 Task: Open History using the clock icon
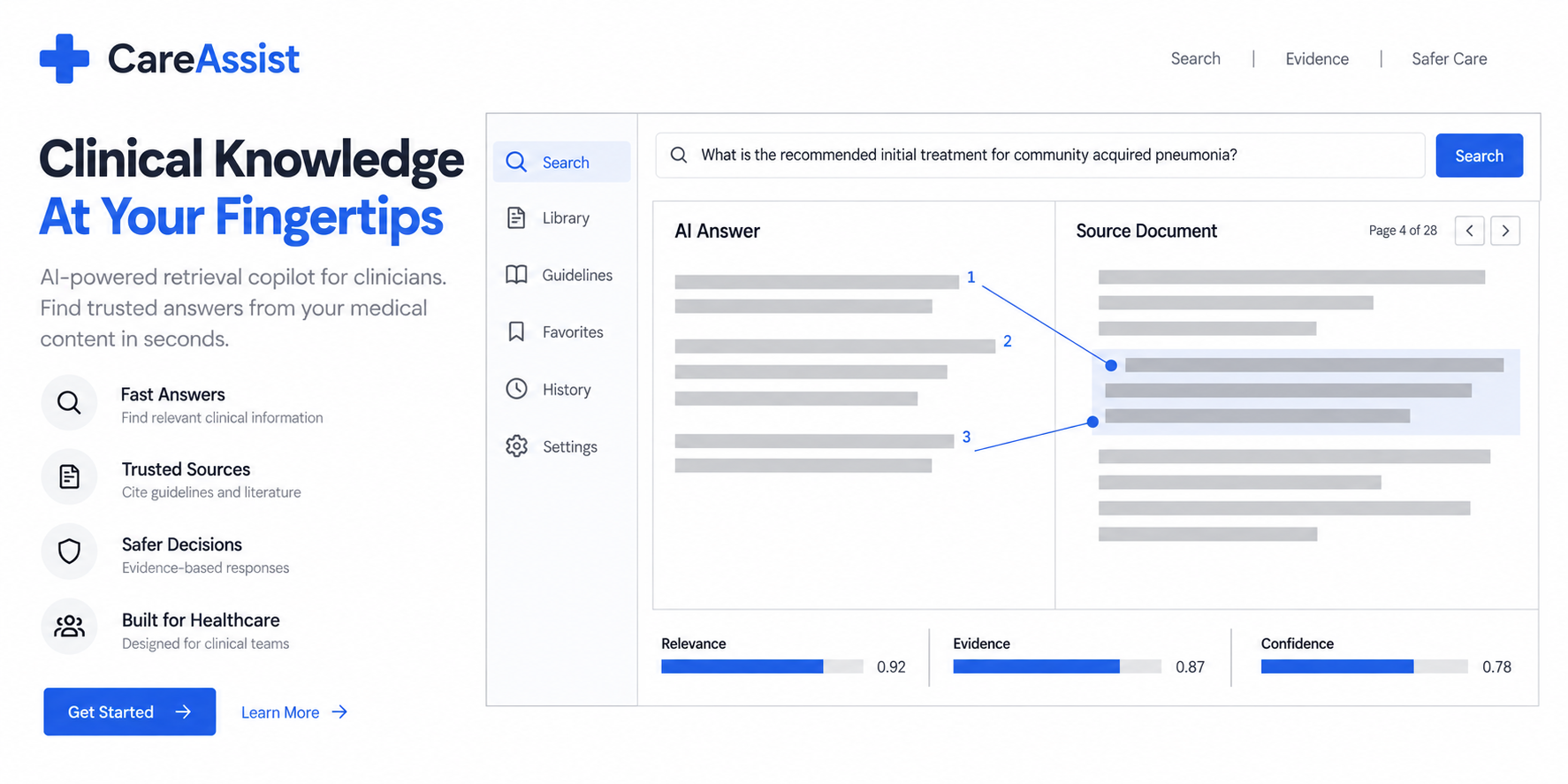[x=516, y=389]
